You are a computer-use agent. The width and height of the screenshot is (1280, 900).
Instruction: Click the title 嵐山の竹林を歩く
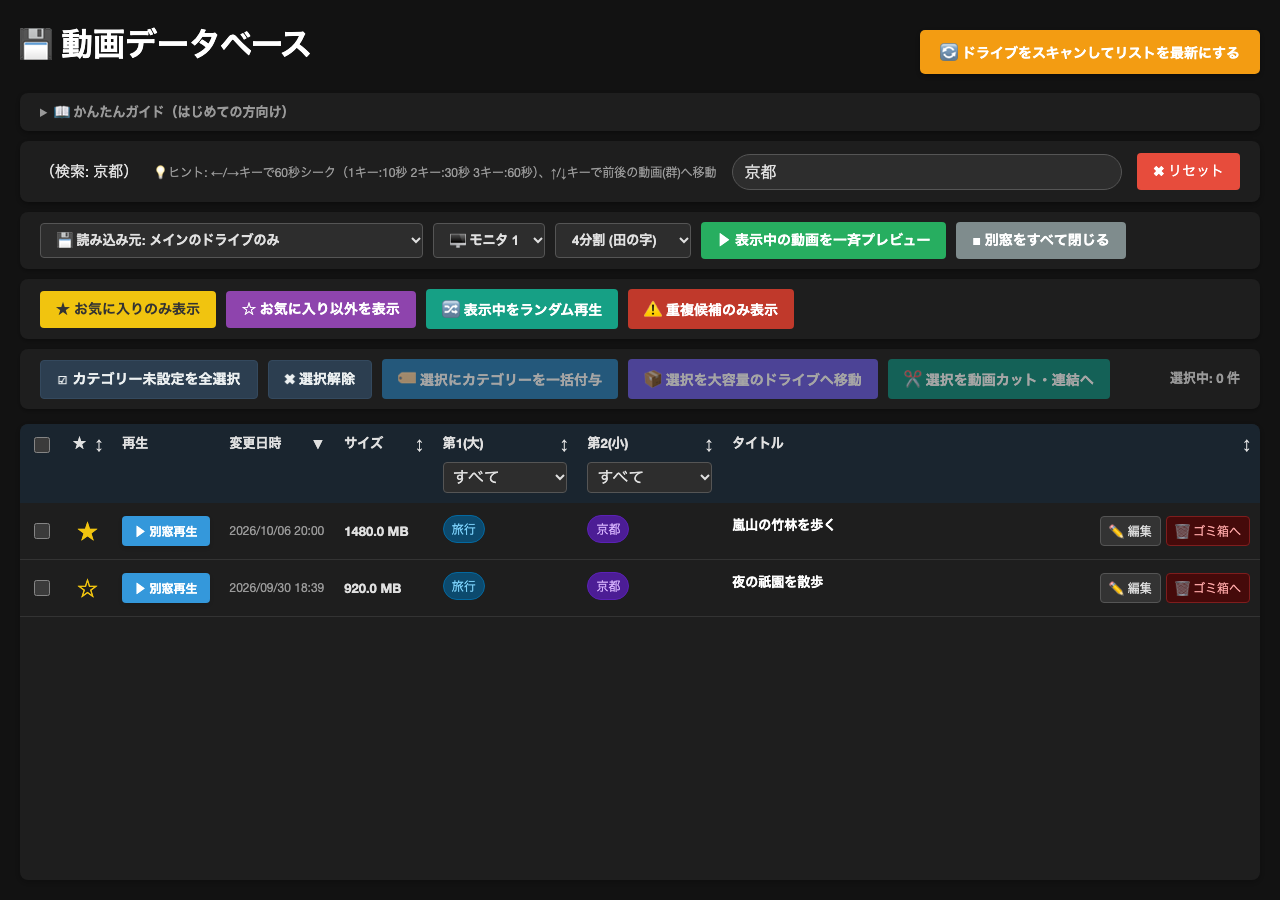pos(784,524)
